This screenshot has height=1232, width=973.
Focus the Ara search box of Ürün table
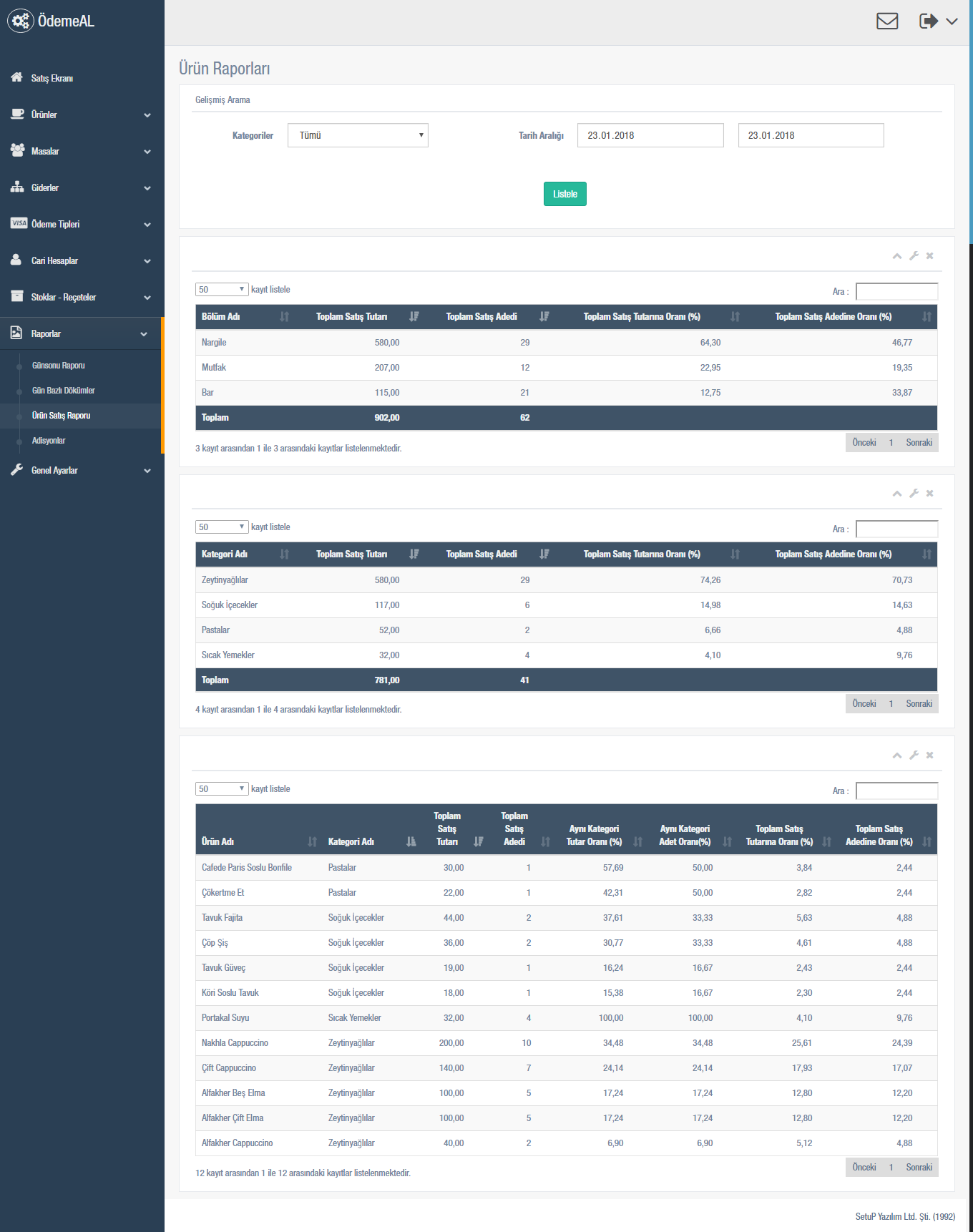896,791
